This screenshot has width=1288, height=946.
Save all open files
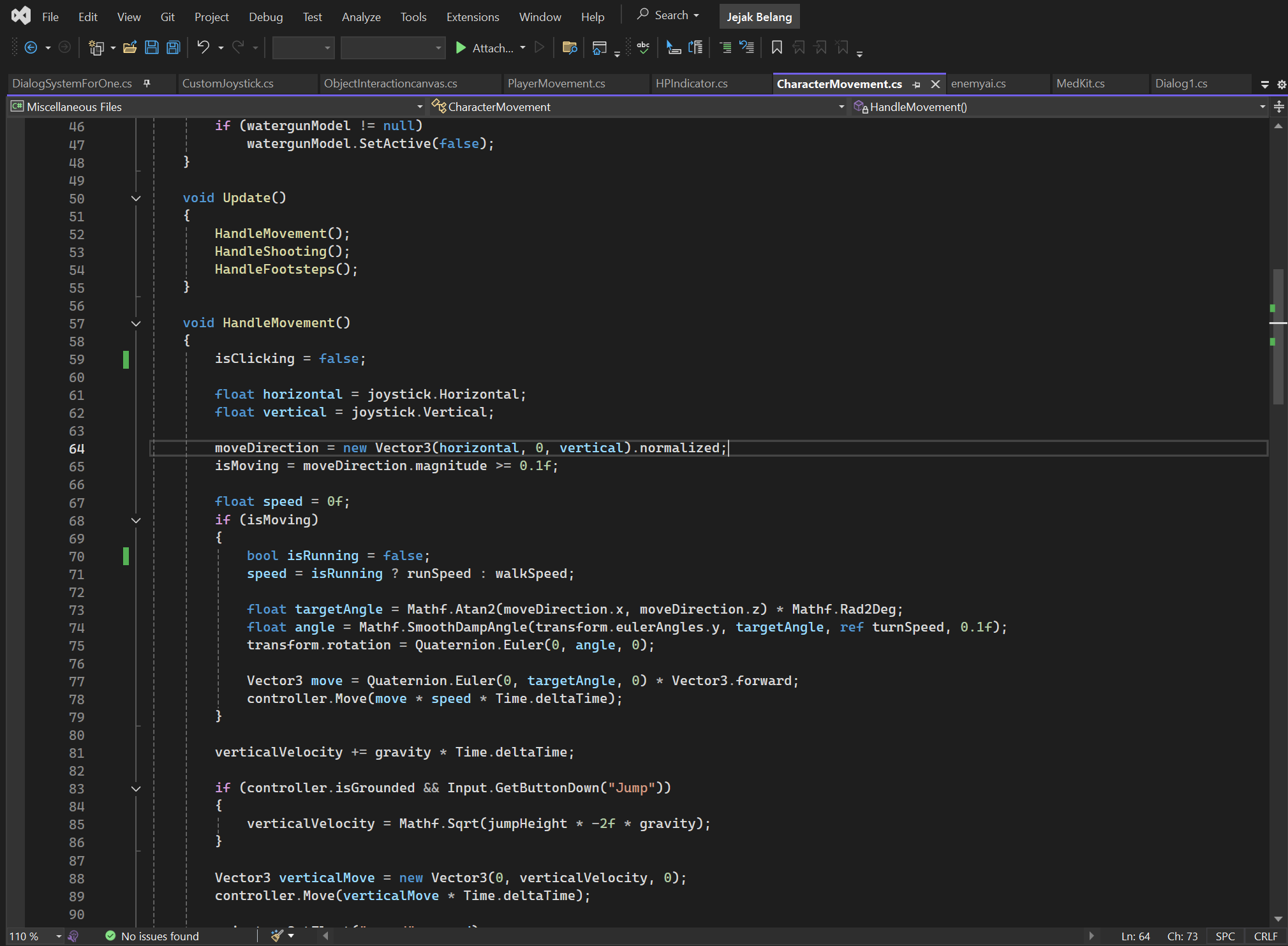(x=173, y=47)
